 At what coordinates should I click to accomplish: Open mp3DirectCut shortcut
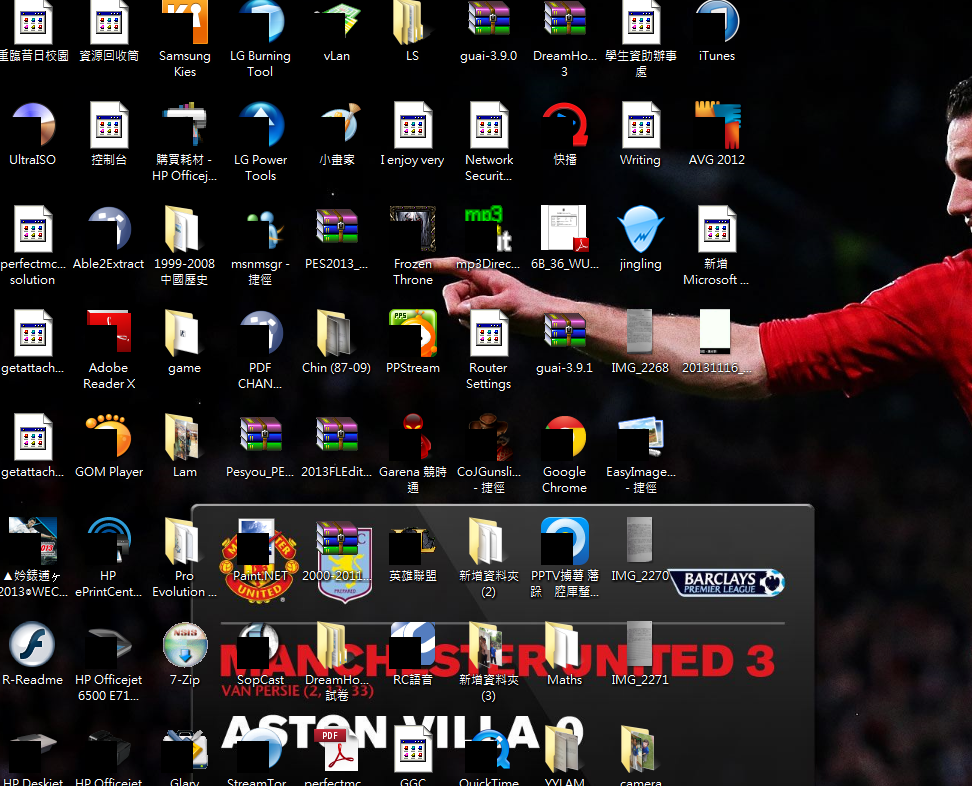[488, 229]
